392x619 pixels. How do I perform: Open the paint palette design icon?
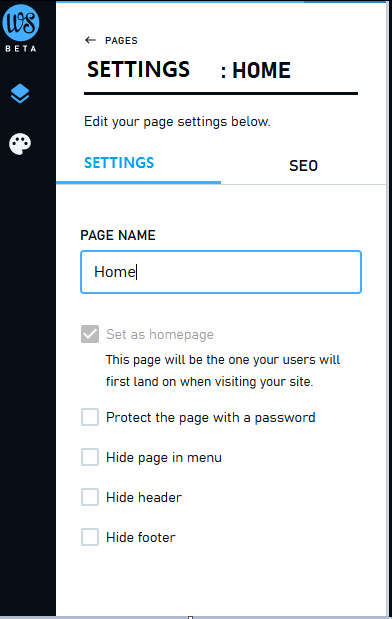click(x=20, y=144)
